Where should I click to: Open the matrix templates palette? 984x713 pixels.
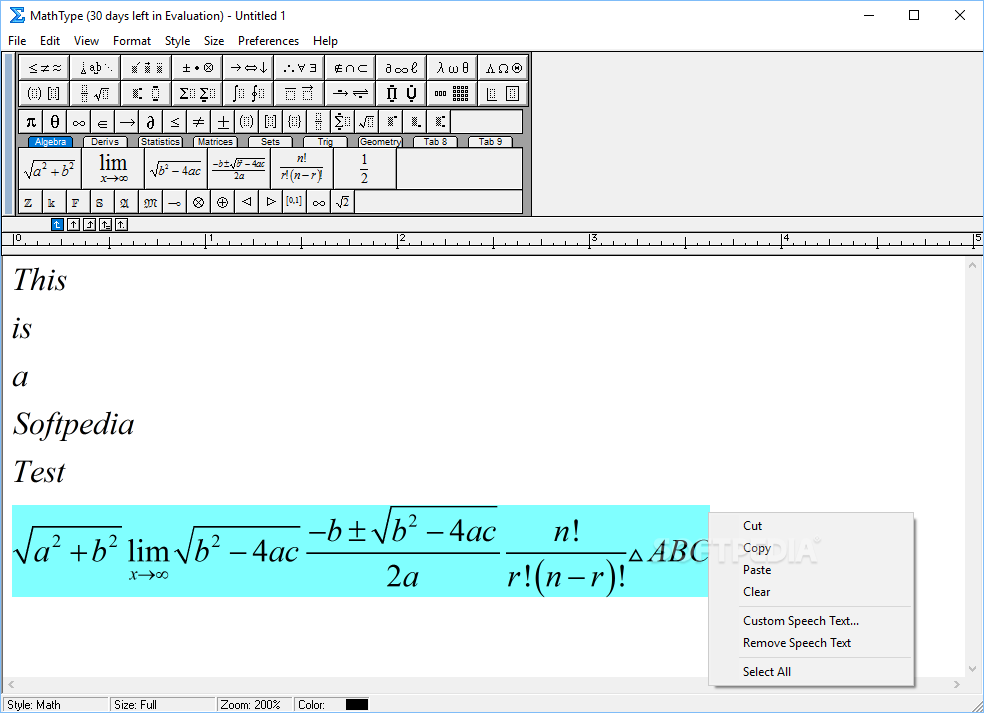pos(452,94)
